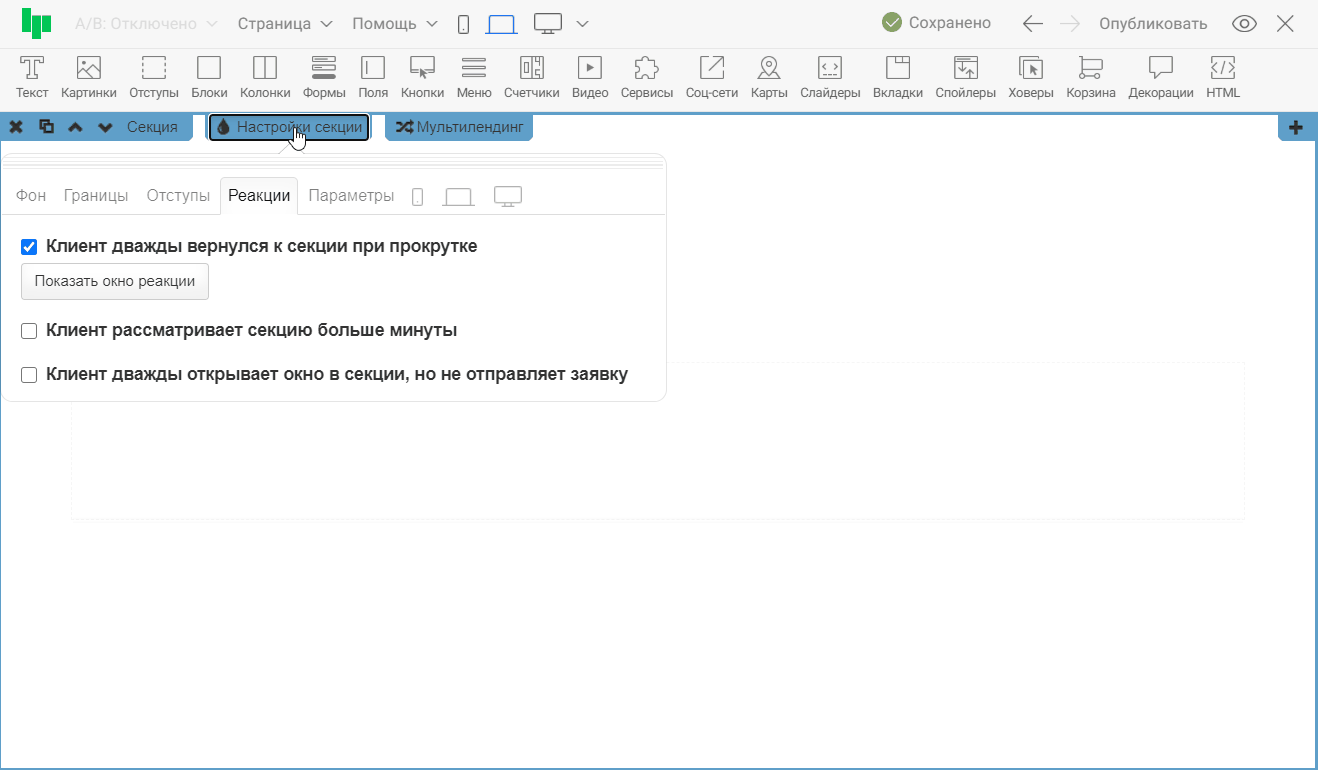Uncheck 'Клиент дважды вернулся к секции' checkbox
1318x770 pixels.
[x=29, y=247]
